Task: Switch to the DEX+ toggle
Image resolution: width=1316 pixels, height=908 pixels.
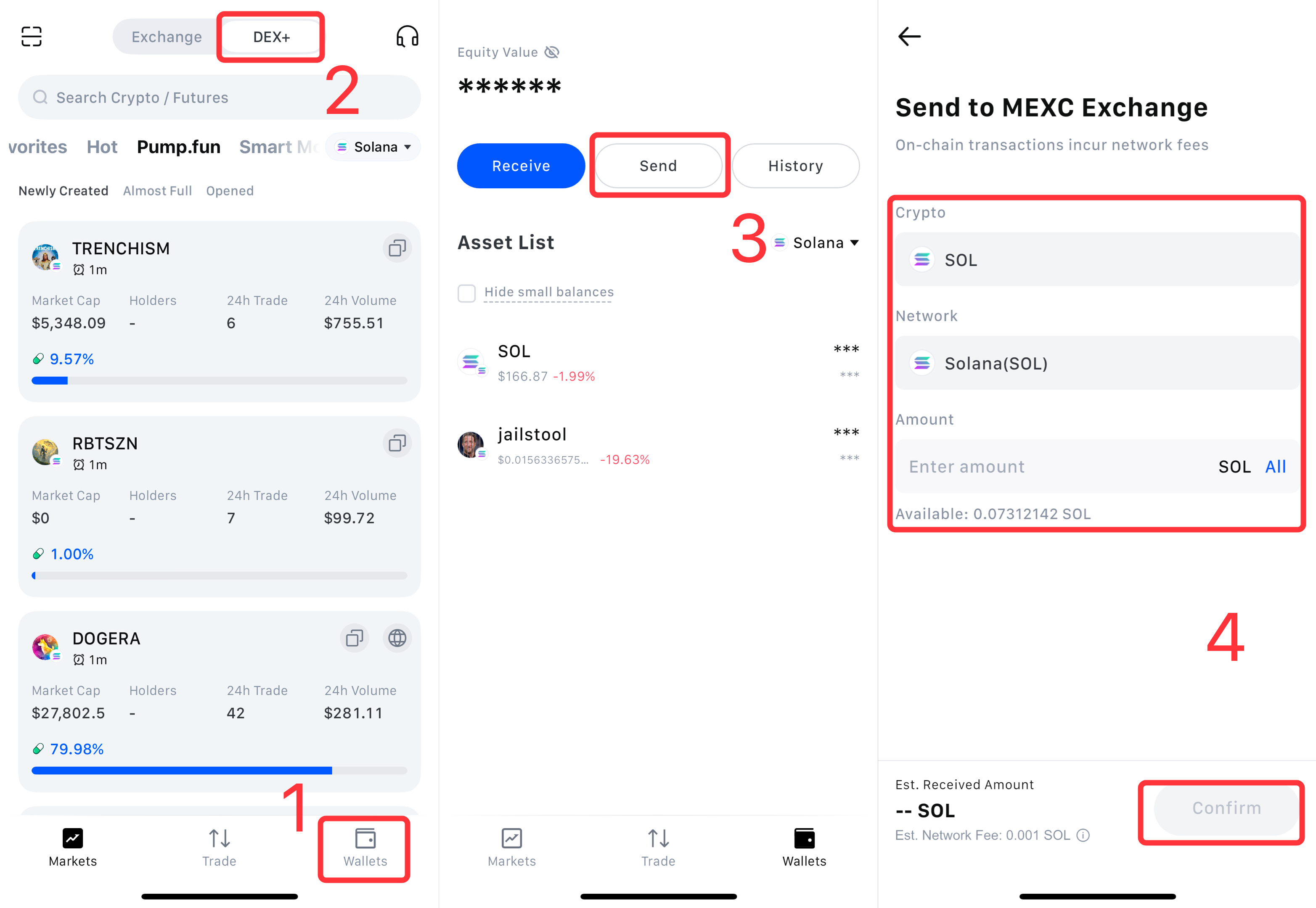Action: point(271,37)
